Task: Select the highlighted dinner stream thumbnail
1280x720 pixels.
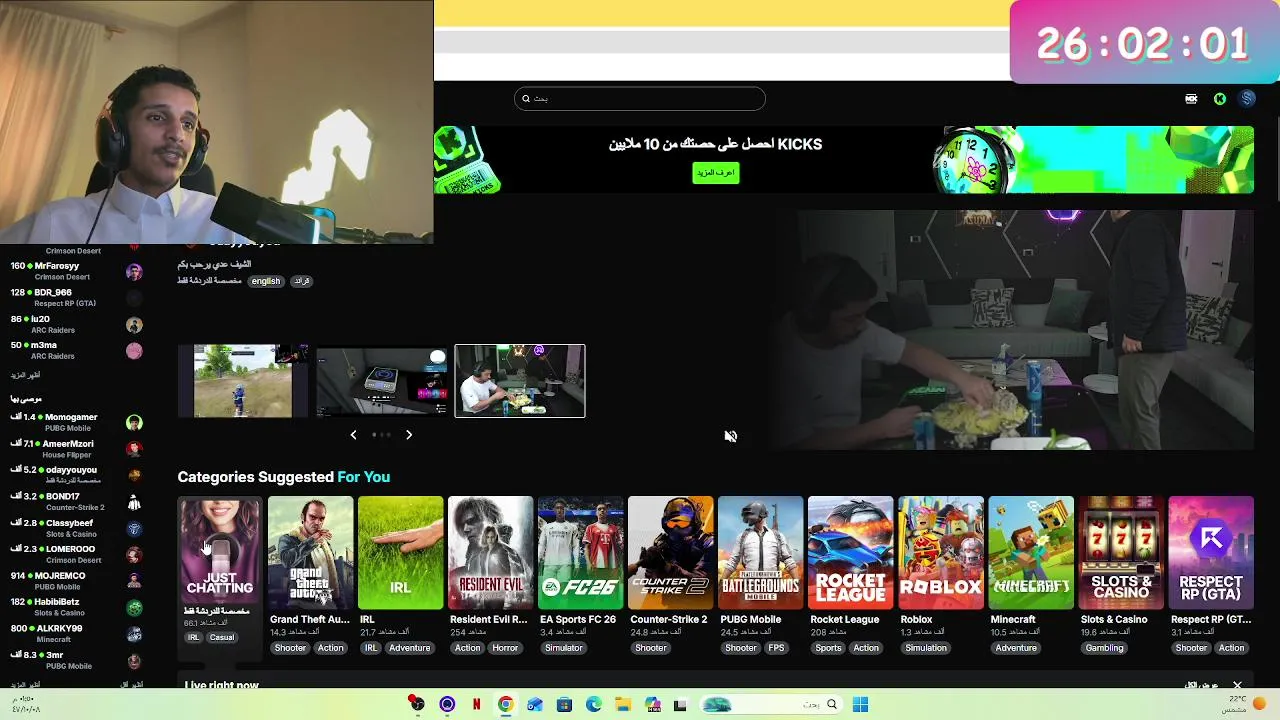Action: pyautogui.click(x=520, y=381)
